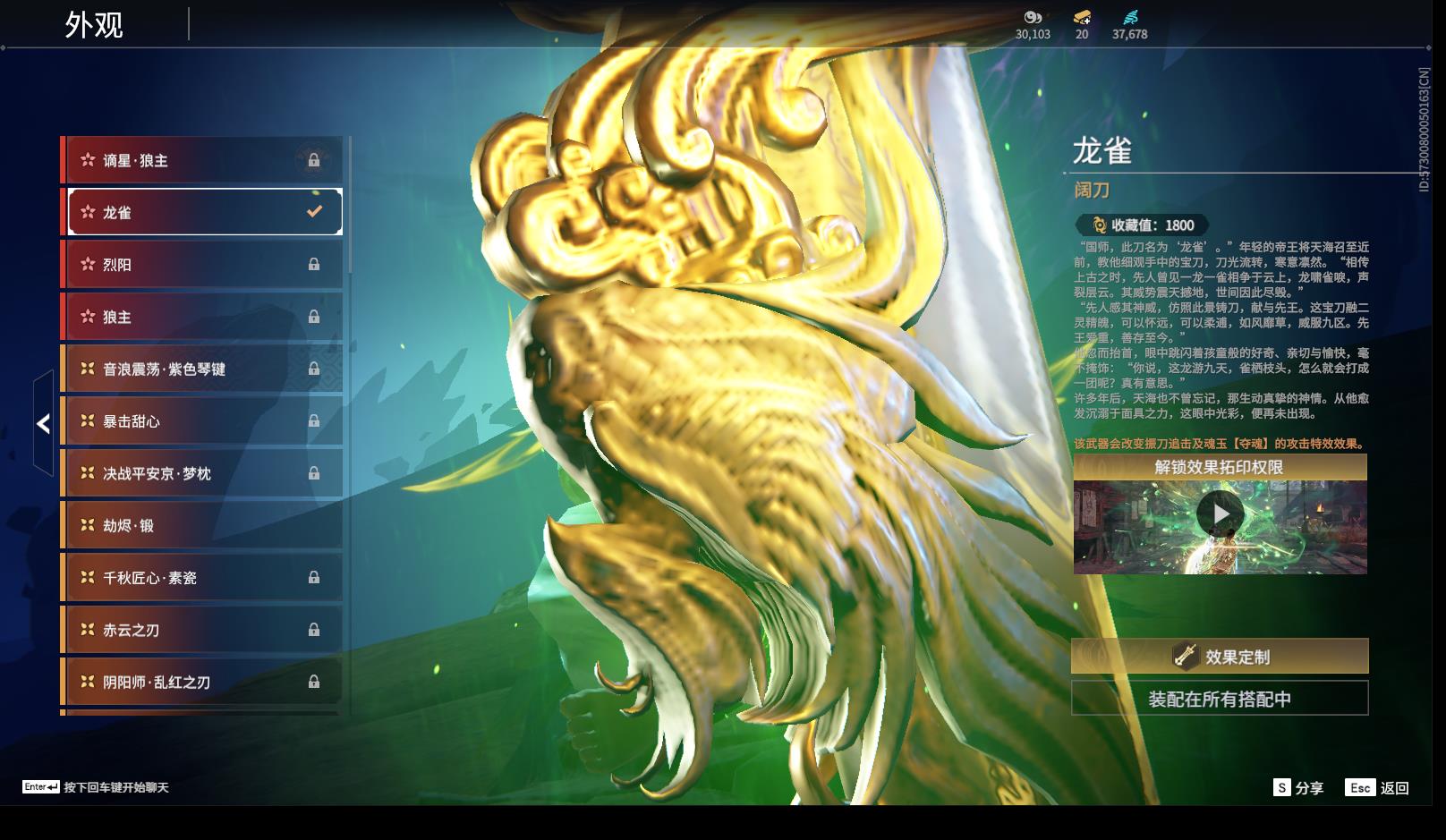Select the 劫烬·锻 skin entry
The height and width of the screenshot is (840, 1446).
pyautogui.click(x=202, y=525)
